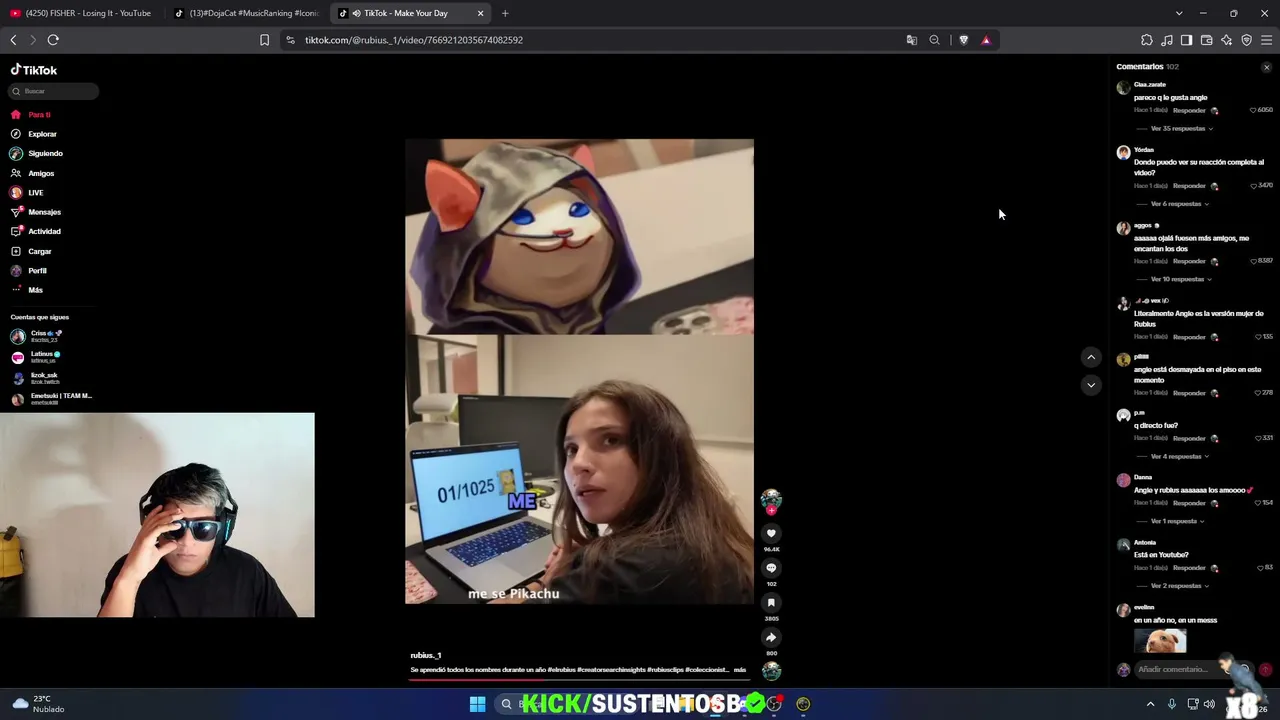Like the 'versión mujer de Rubius' comment

click(x=1258, y=337)
